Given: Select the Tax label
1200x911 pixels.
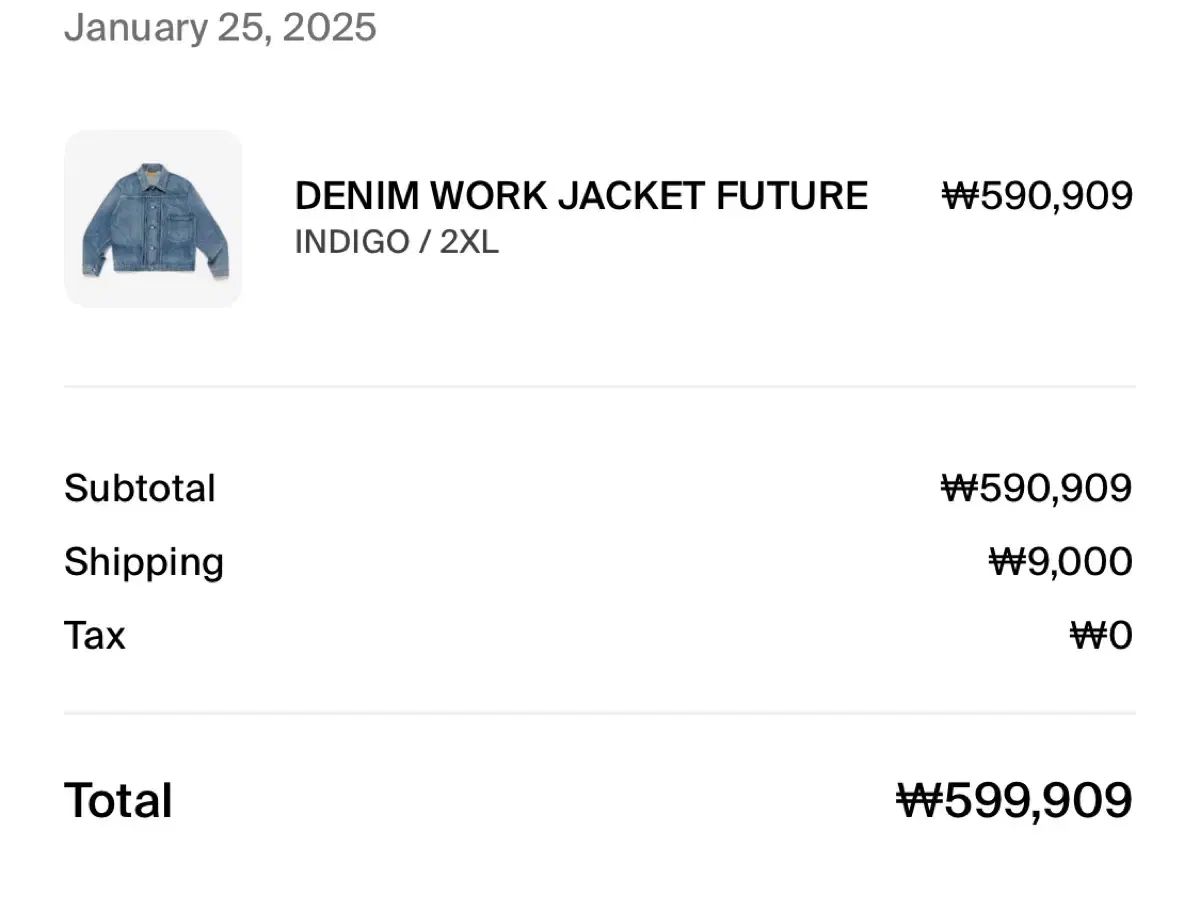Looking at the screenshot, I should [x=95, y=635].
